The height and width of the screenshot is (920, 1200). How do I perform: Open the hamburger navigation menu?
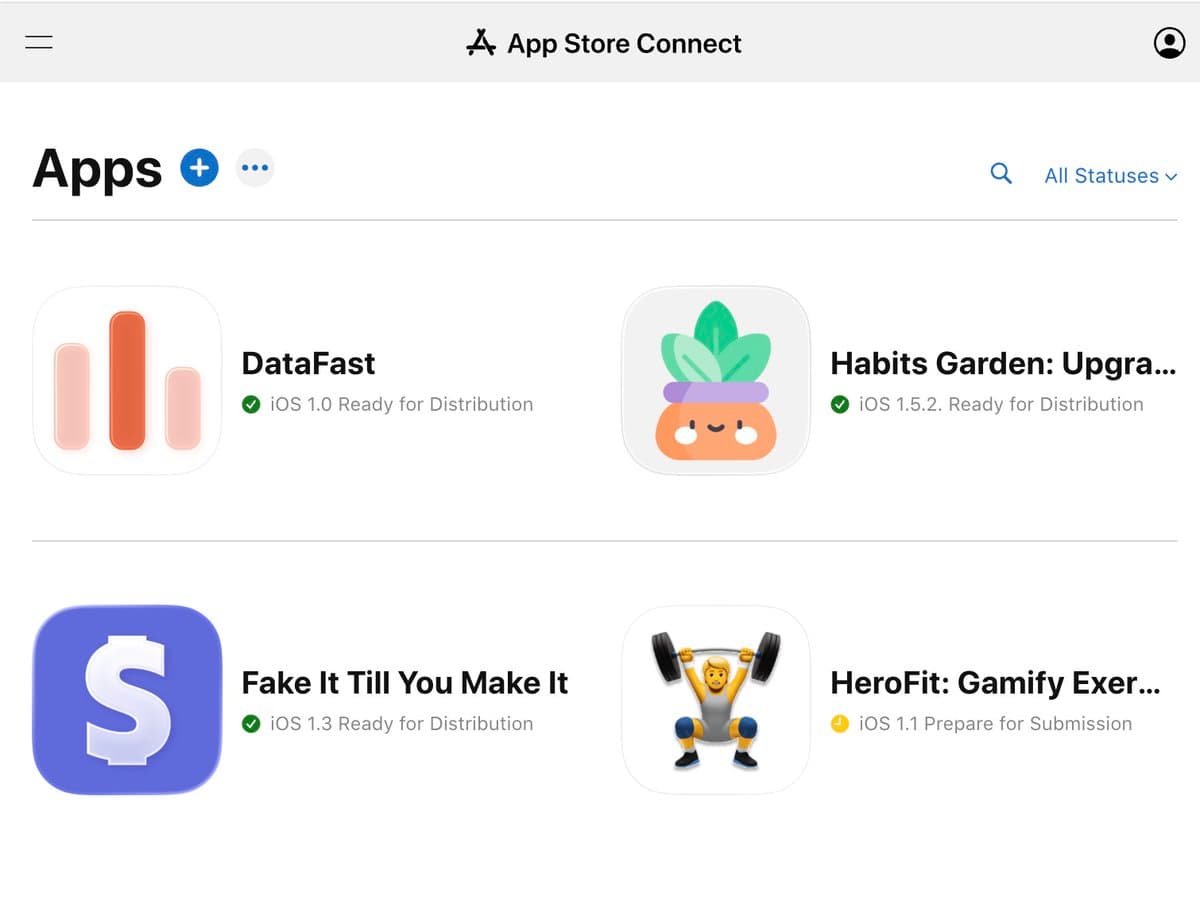(x=40, y=43)
